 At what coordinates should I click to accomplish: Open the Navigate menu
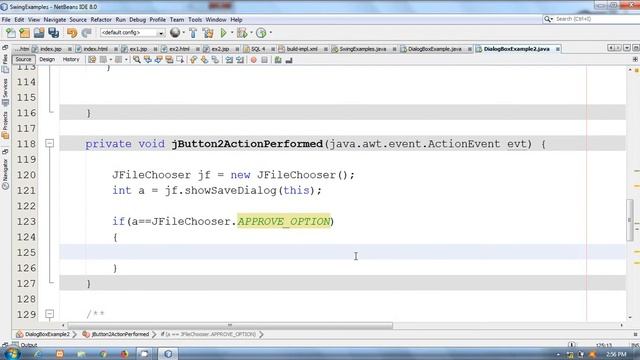pos(55,20)
